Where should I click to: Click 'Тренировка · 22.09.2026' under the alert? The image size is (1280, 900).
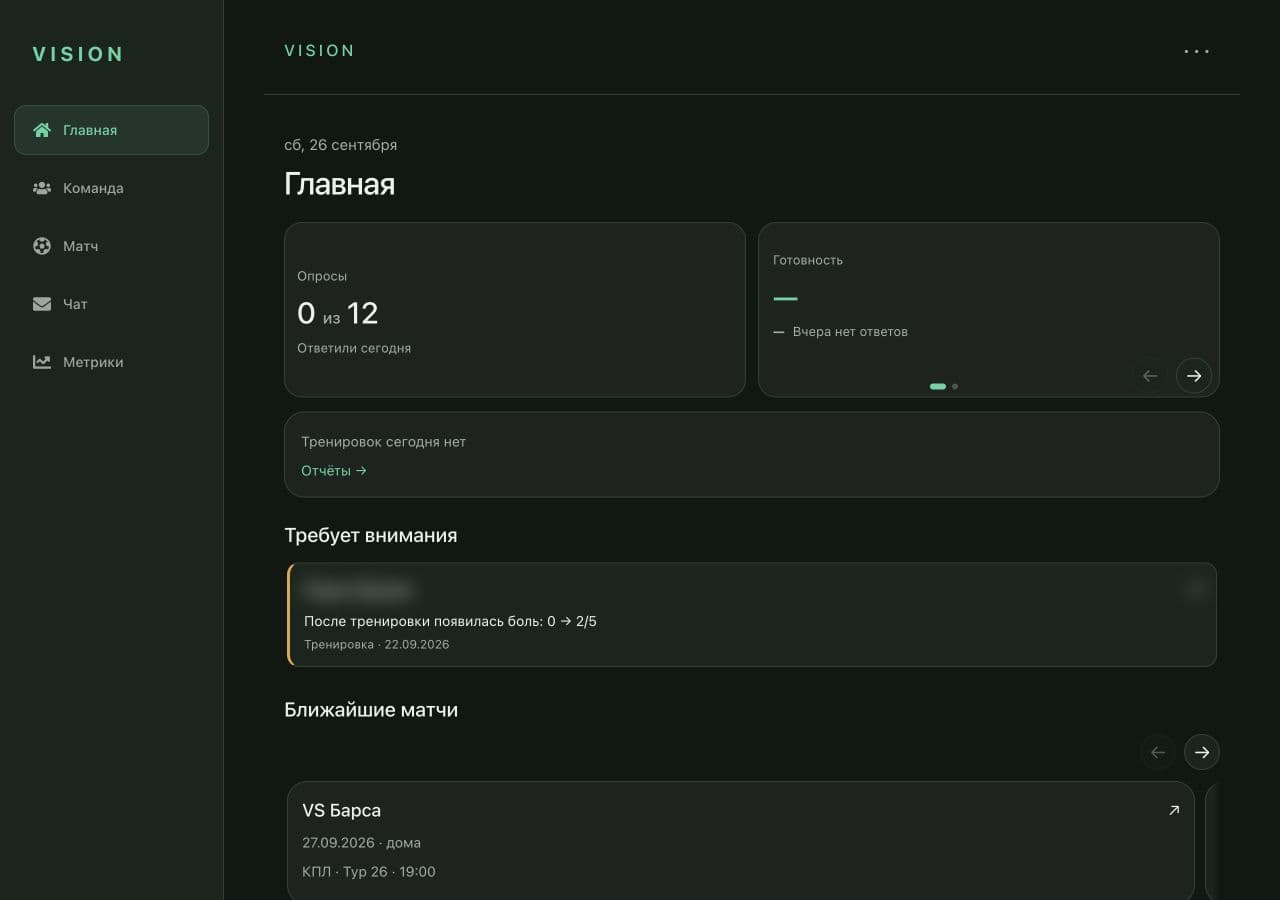click(x=377, y=644)
